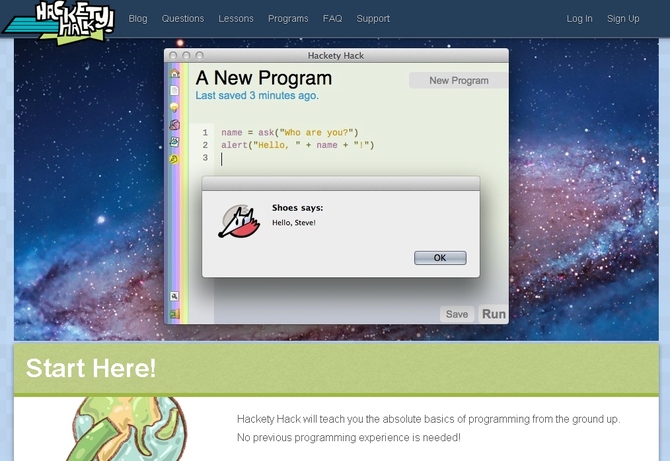
Task: Click the blank page editor icon in sidebar
Action: 174,91
